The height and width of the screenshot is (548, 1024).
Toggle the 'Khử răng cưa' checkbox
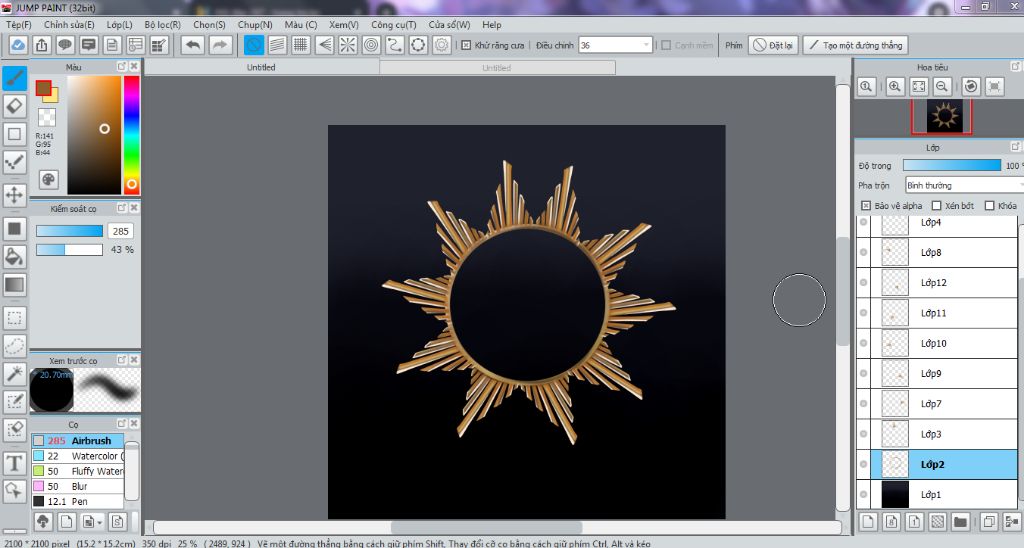pyautogui.click(x=466, y=45)
